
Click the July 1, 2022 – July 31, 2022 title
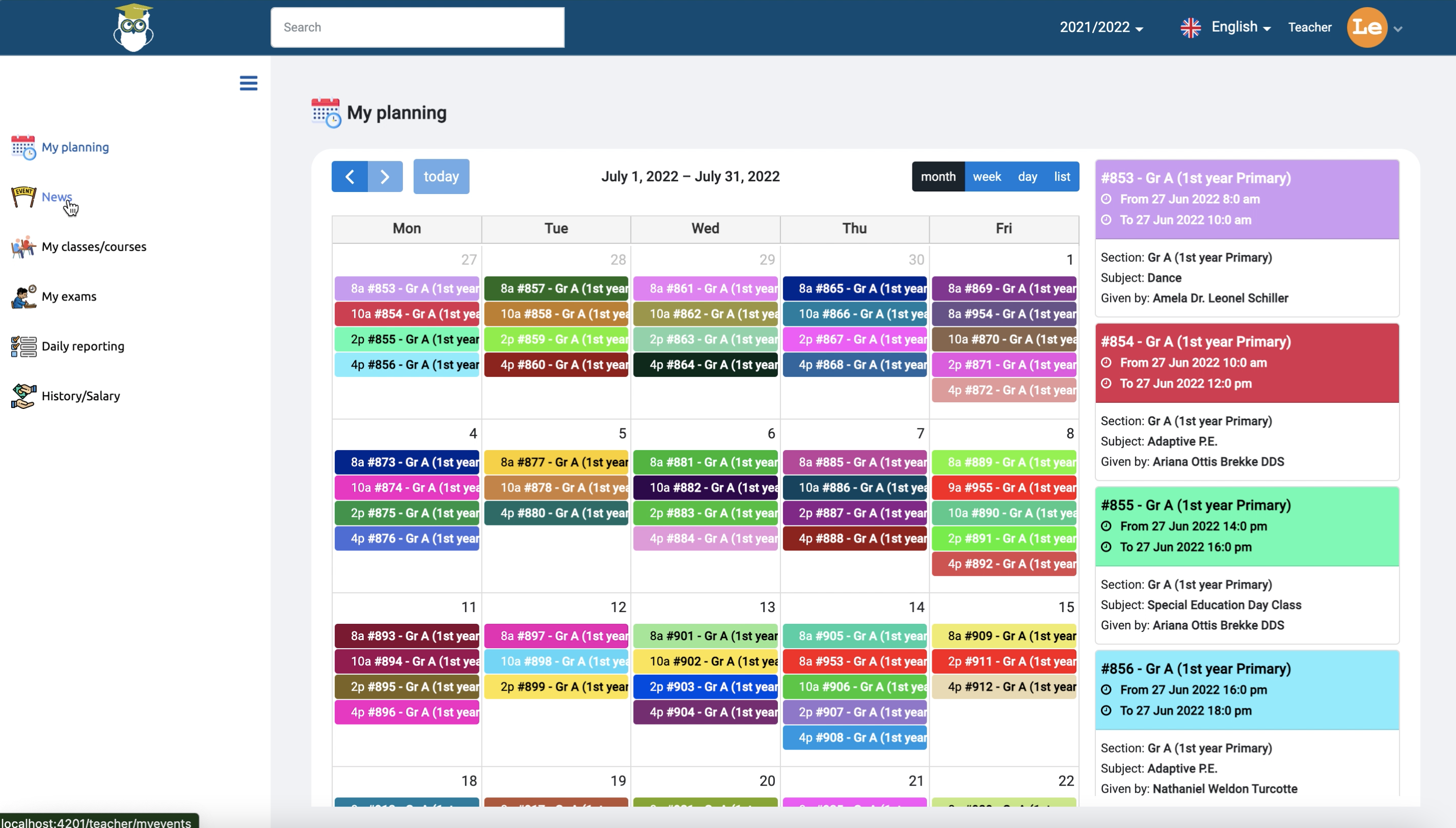point(690,176)
